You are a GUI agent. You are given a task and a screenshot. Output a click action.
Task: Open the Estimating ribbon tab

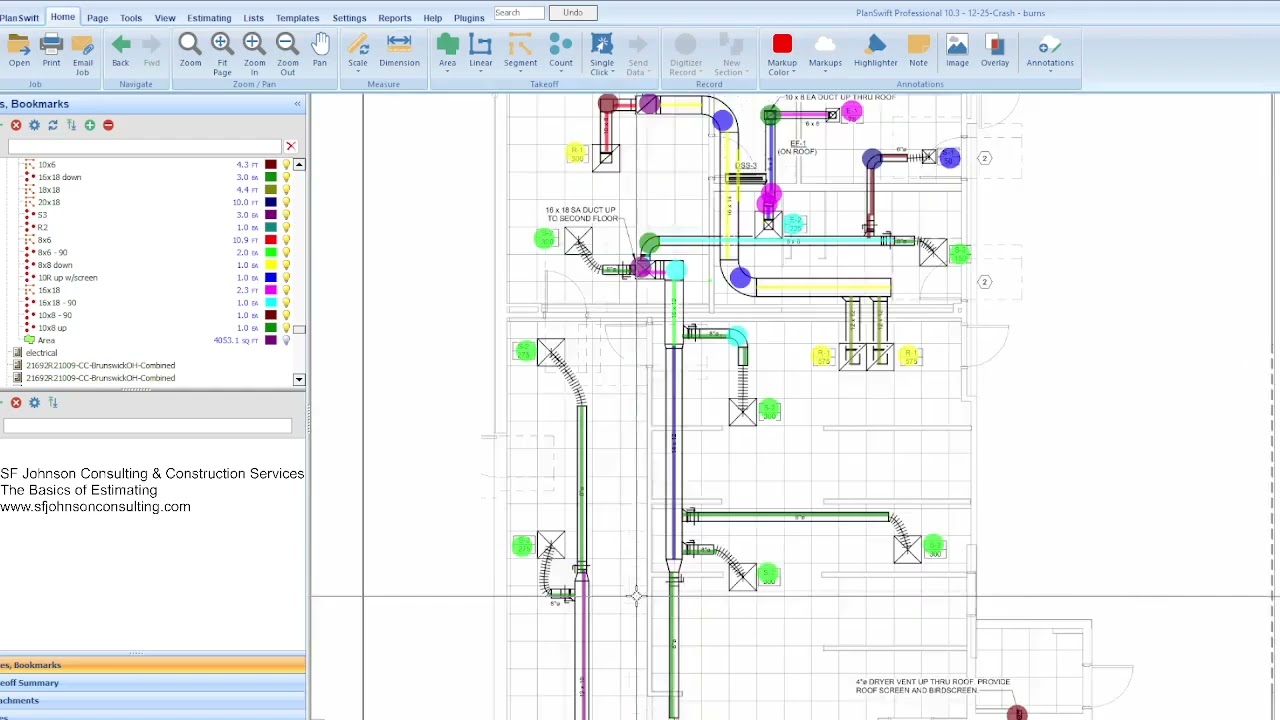[209, 18]
